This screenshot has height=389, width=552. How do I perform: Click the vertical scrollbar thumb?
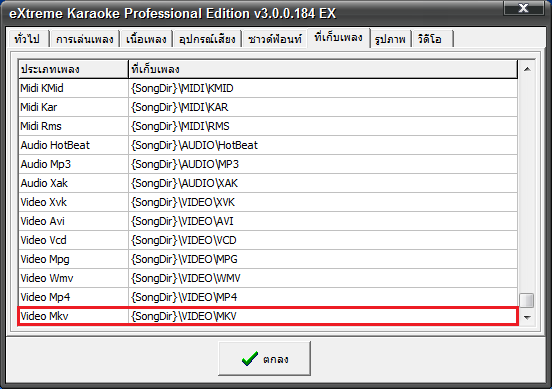(527, 300)
